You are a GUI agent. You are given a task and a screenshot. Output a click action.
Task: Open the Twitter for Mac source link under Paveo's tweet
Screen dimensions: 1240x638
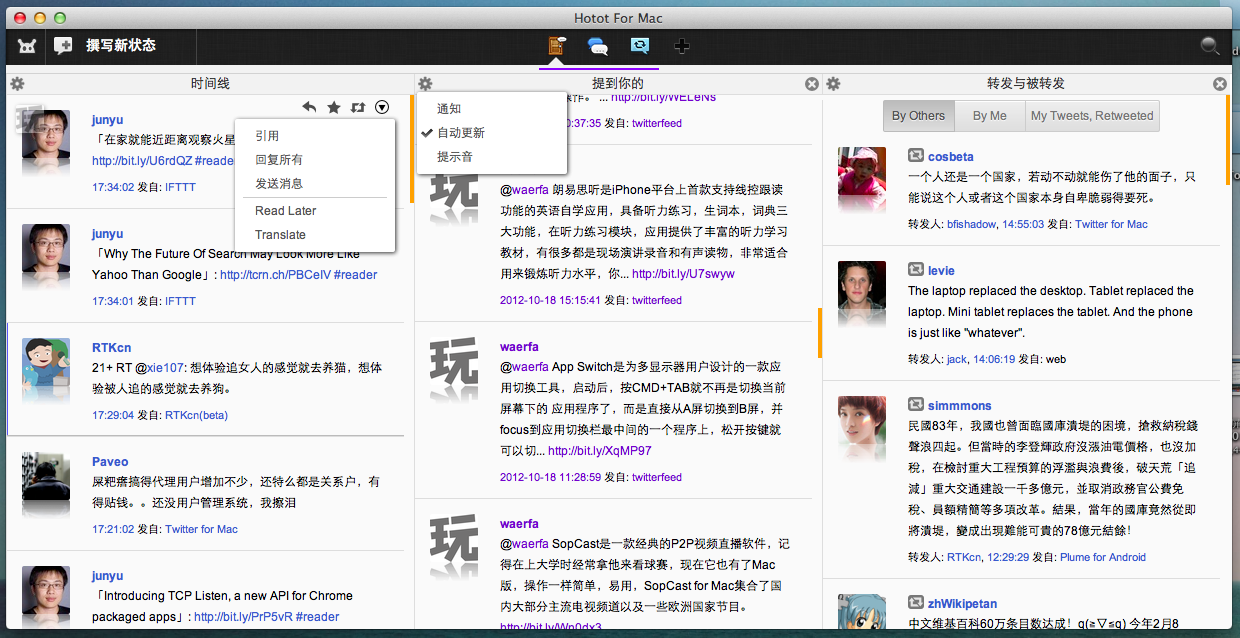[x=202, y=529]
